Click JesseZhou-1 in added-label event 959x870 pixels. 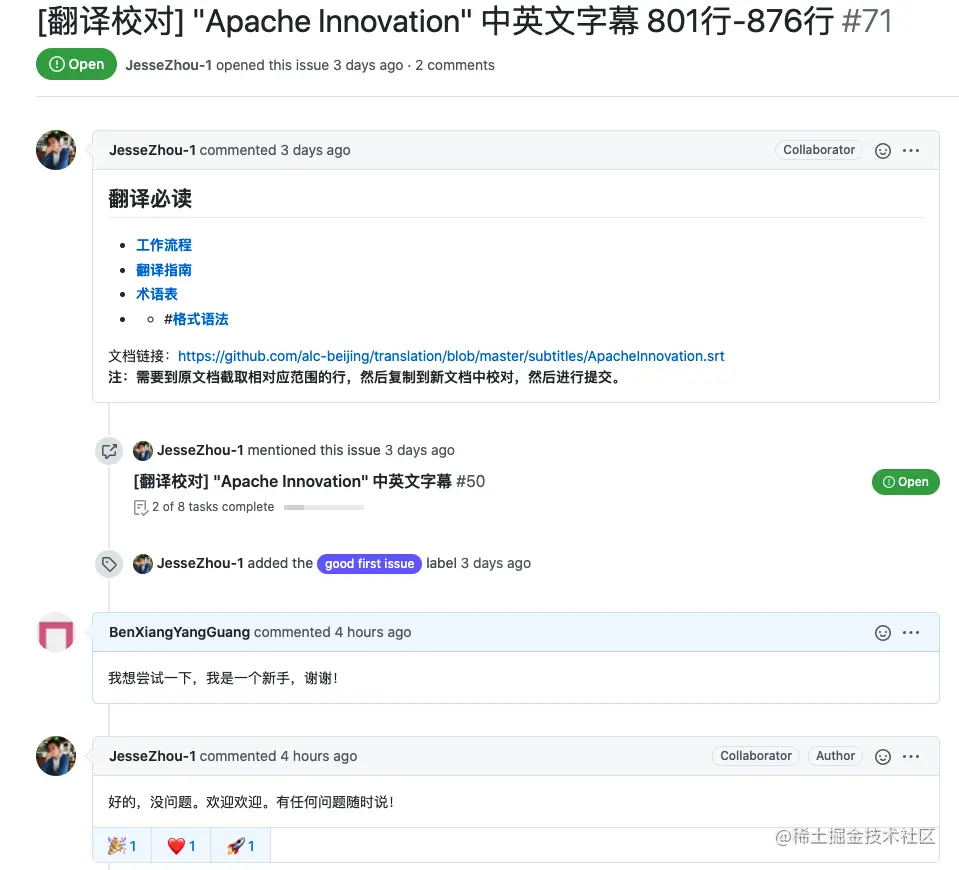200,563
